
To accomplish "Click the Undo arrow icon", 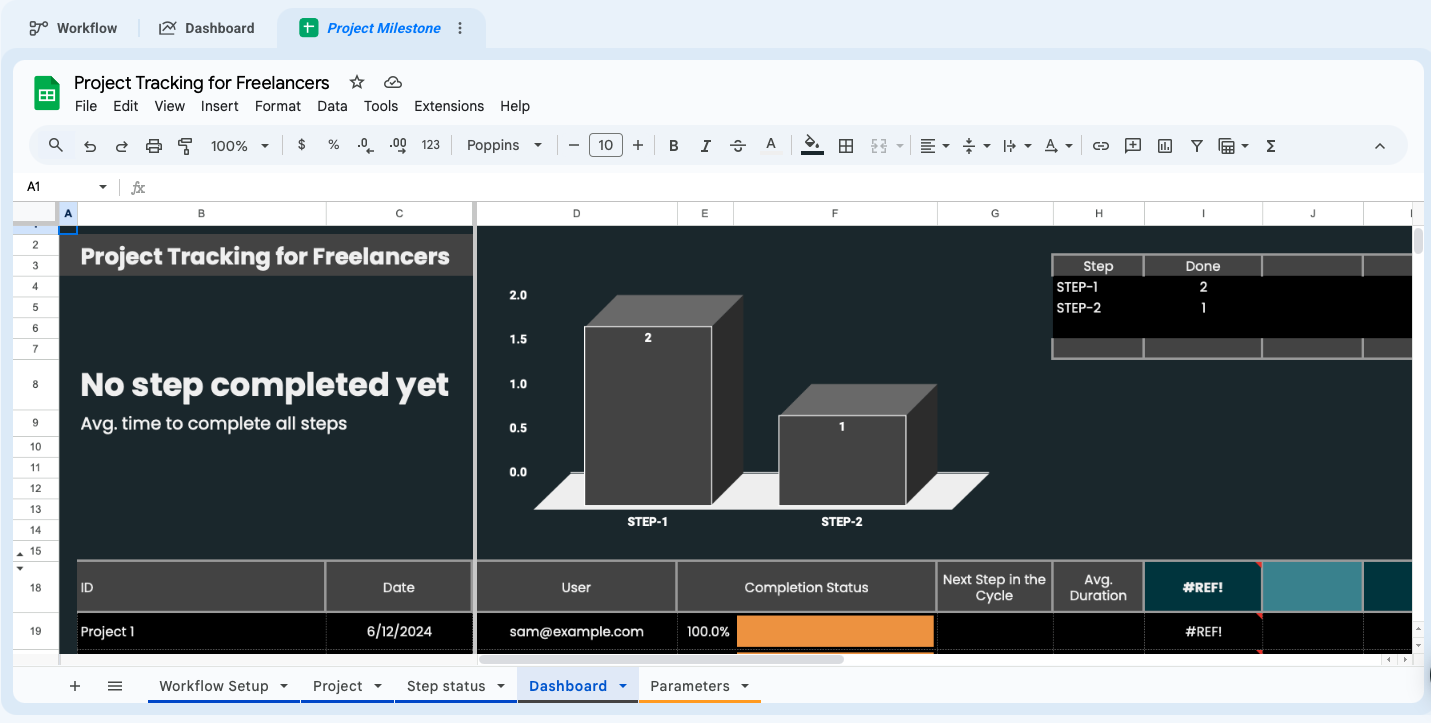I will coord(90,146).
